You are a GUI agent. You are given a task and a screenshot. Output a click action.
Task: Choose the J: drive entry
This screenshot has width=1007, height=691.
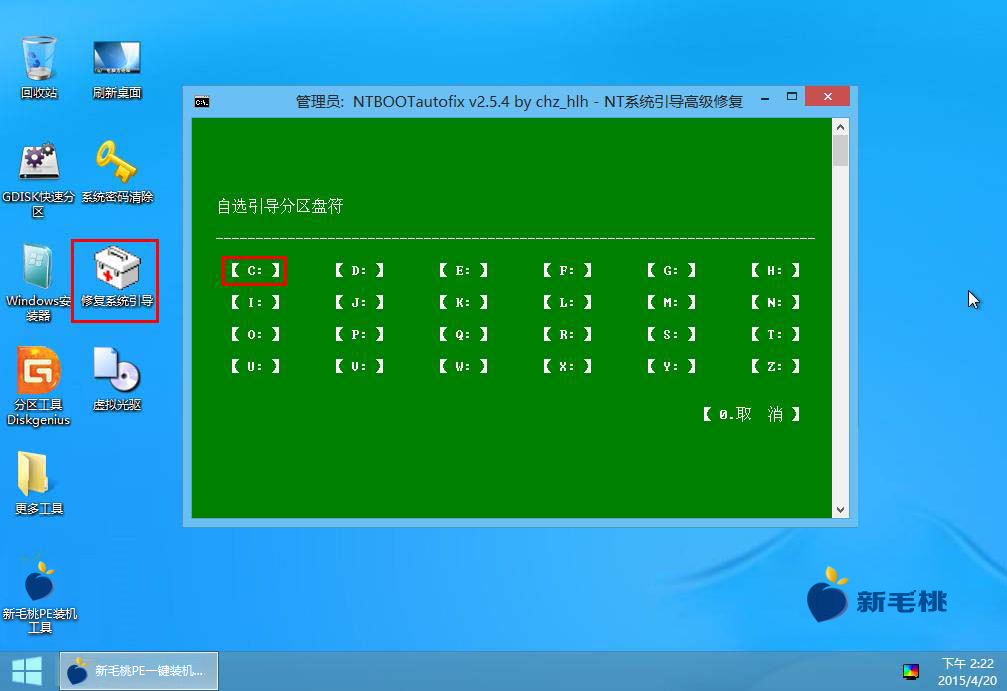point(359,302)
